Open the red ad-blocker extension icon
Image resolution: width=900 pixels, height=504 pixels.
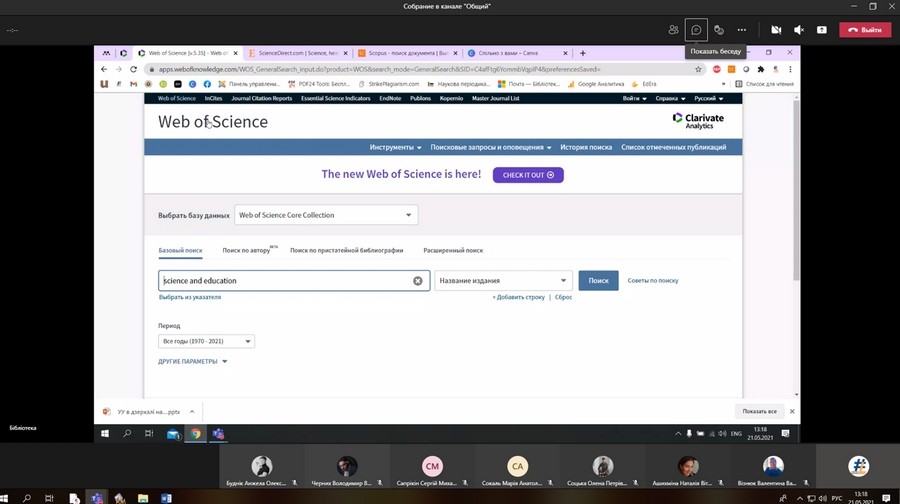pyautogui.click(x=716, y=69)
